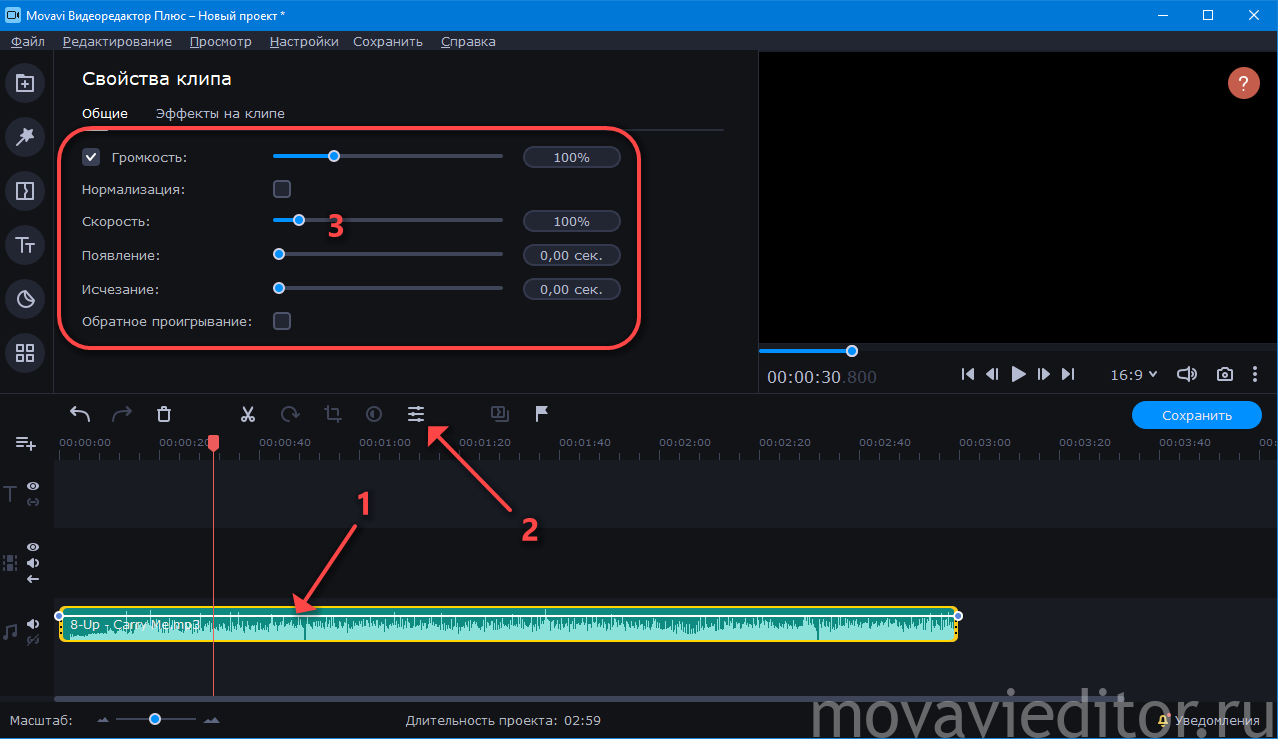Uncheck the Громкость checkbox
Screen dimensions: 1278x739
[91, 157]
